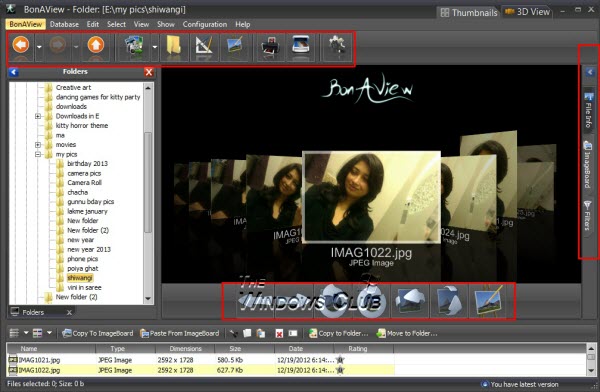Open the Filters side tab

tap(588, 216)
